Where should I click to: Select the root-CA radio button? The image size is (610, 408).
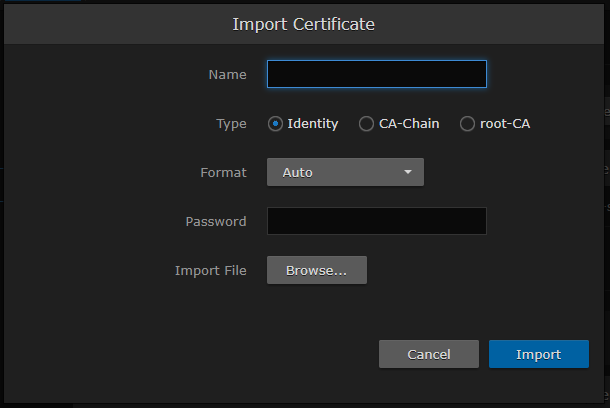tap(467, 124)
